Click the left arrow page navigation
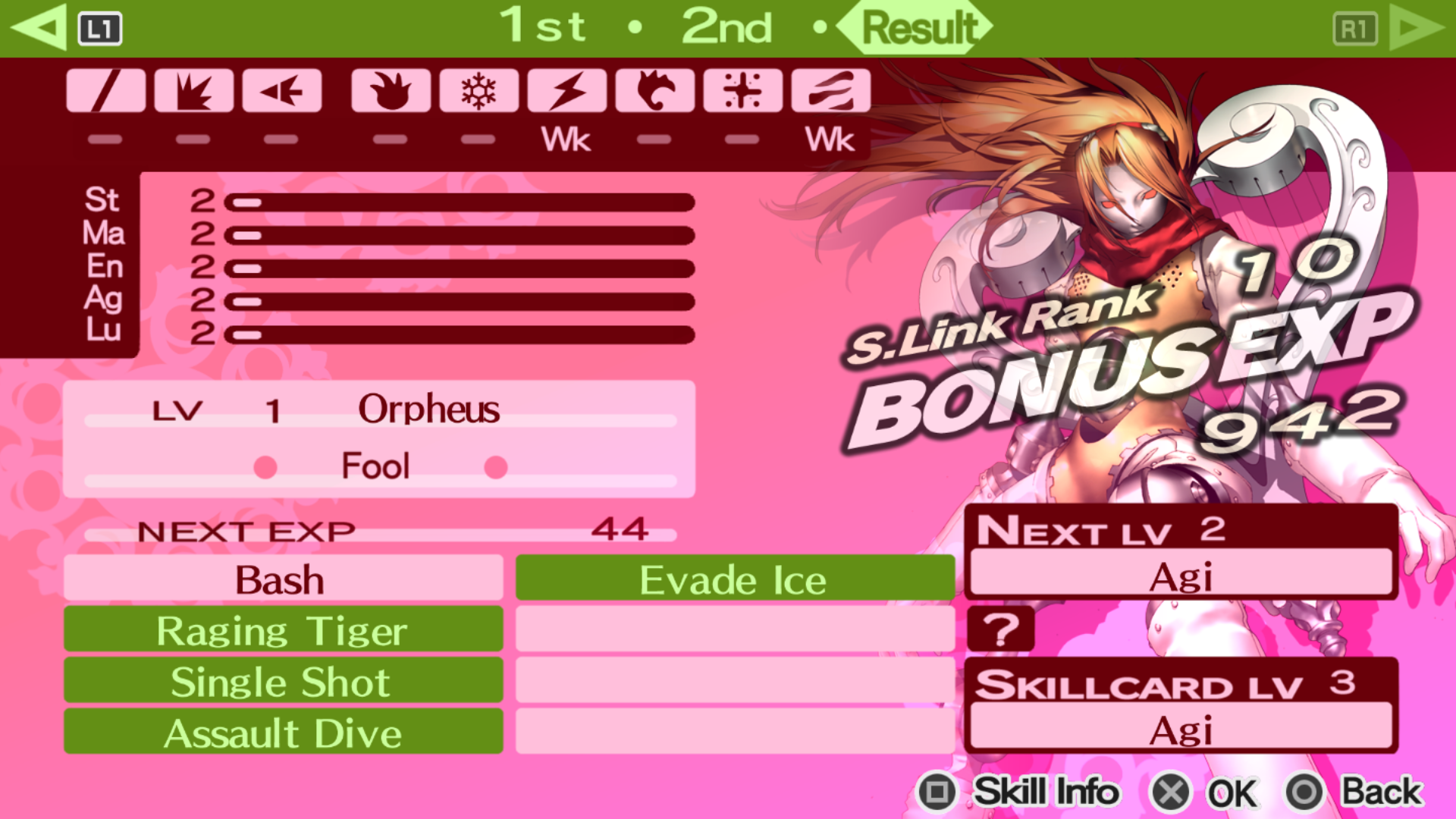This screenshot has width=1456, height=819. tap(38, 27)
